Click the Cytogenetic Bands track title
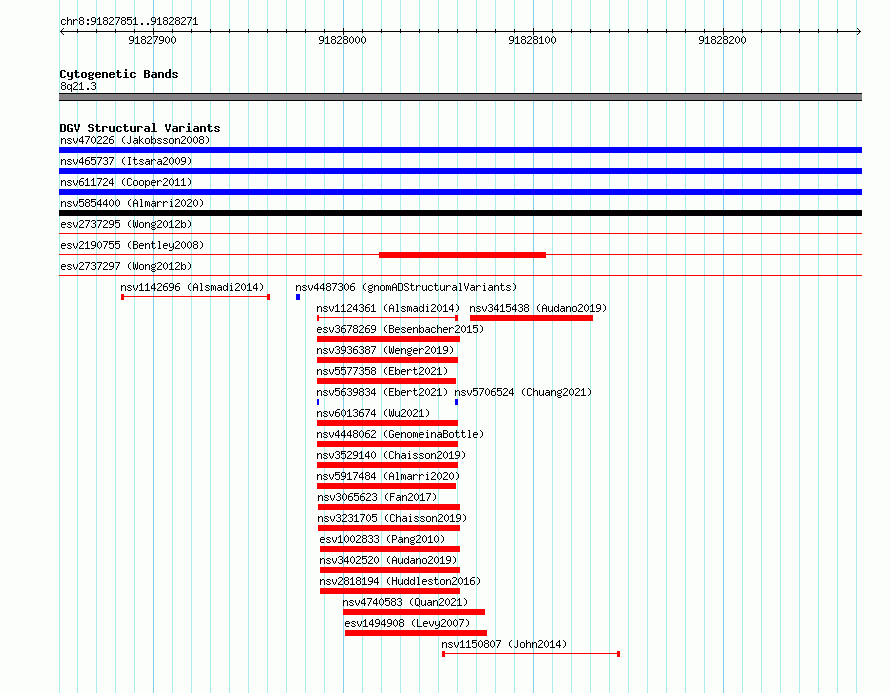 [x=119, y=74]
